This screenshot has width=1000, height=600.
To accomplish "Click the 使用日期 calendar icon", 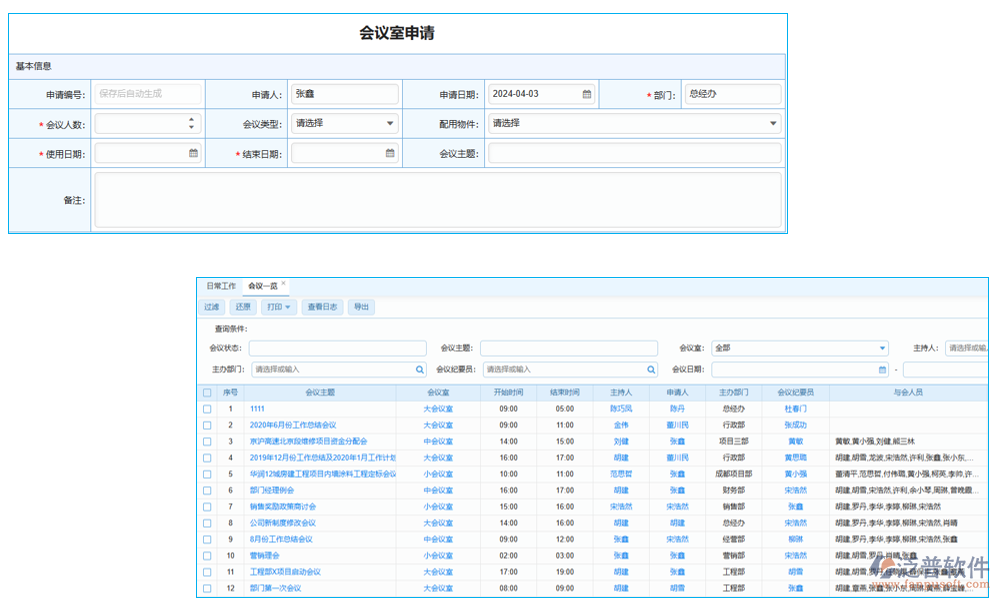I will [192, 154].
